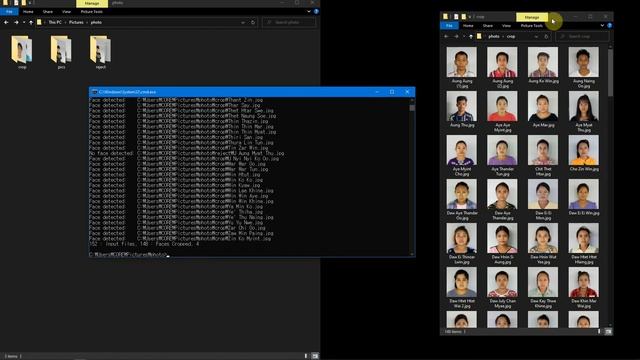The height and width of the screenshot is (360, 640).
Task: Switch photo window to details view icon
Action: (306, 356)
